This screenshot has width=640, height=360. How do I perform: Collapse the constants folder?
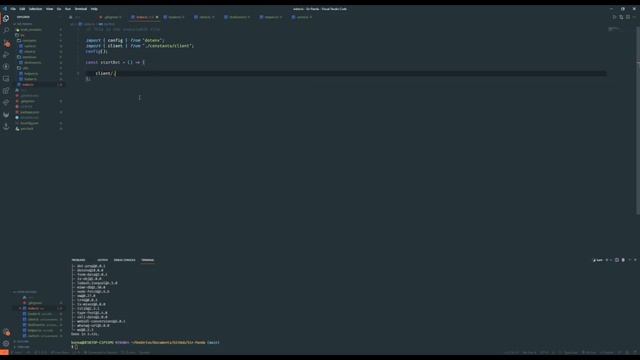pos(29,41)
